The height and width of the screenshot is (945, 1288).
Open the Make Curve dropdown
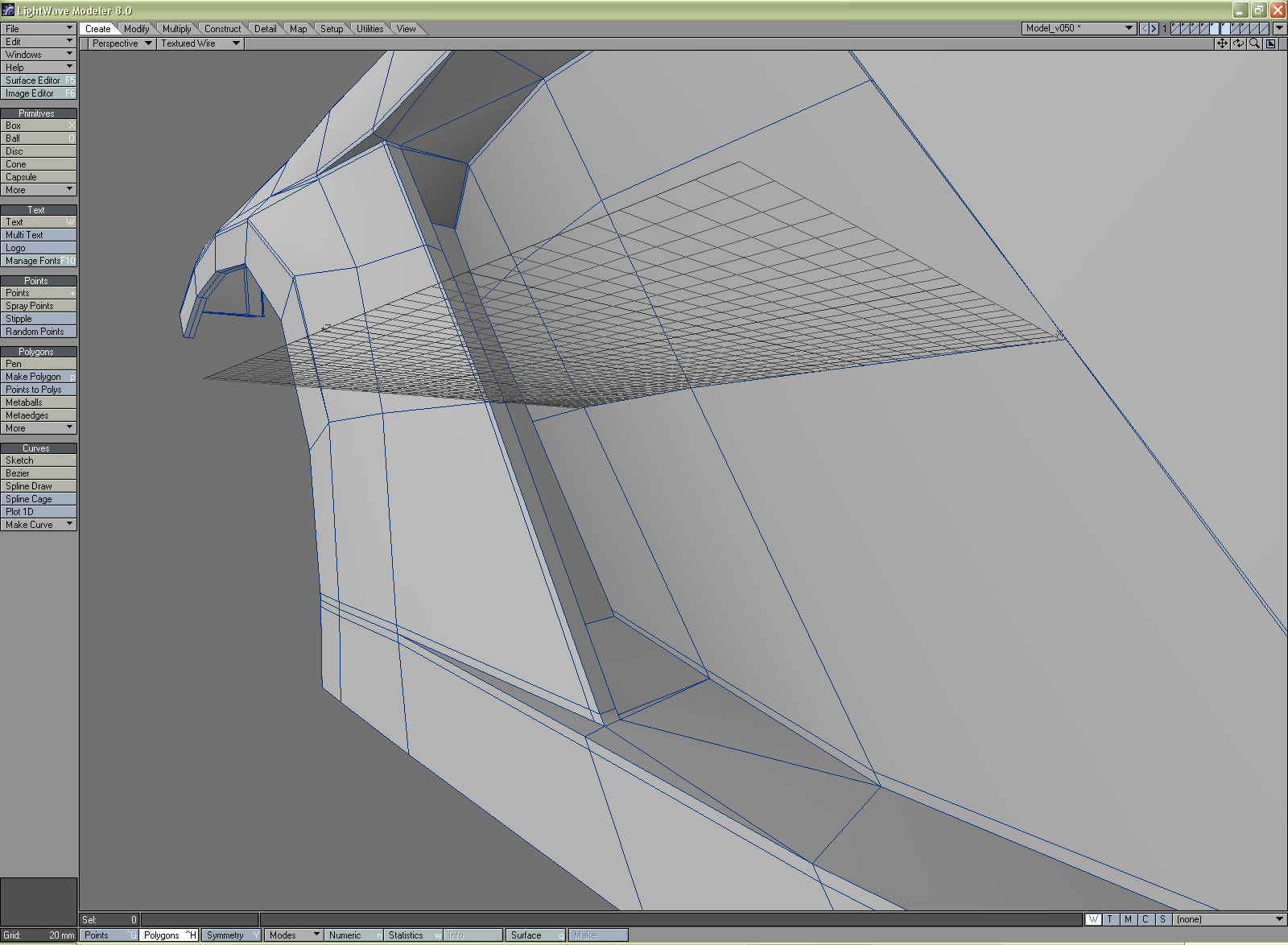coord(39,525)
